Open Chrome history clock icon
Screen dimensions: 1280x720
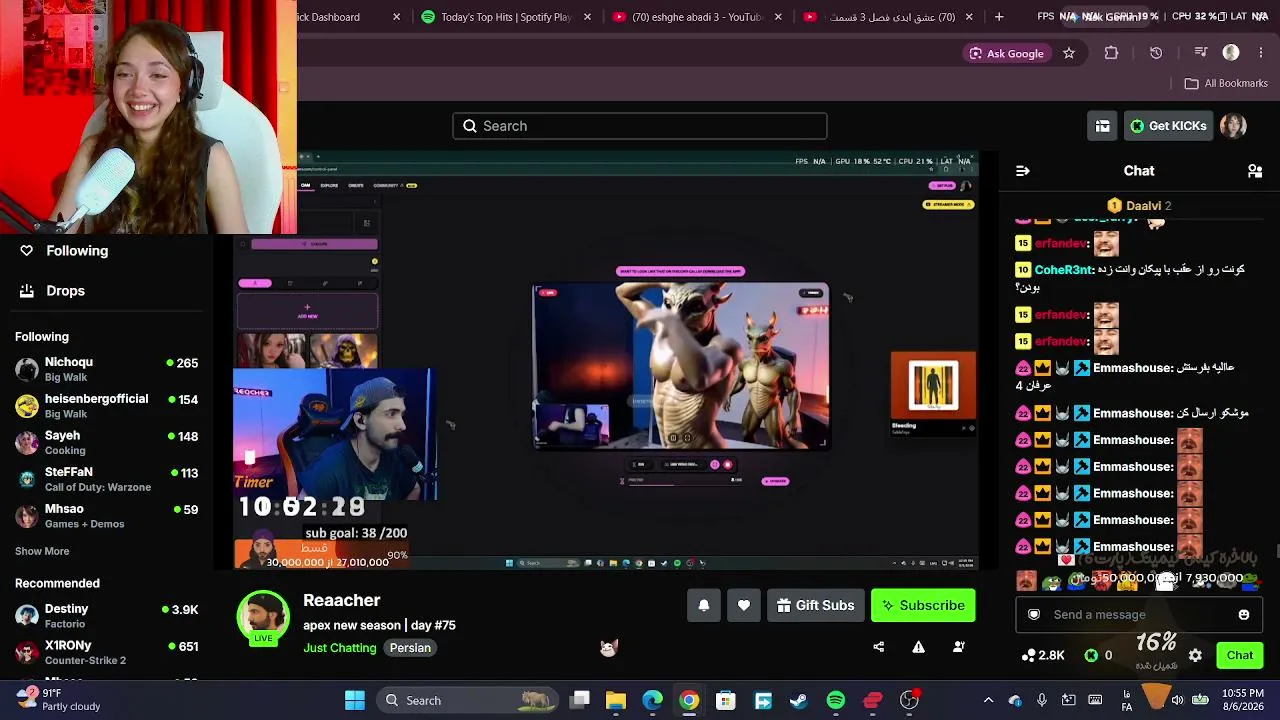point(1156,53)
